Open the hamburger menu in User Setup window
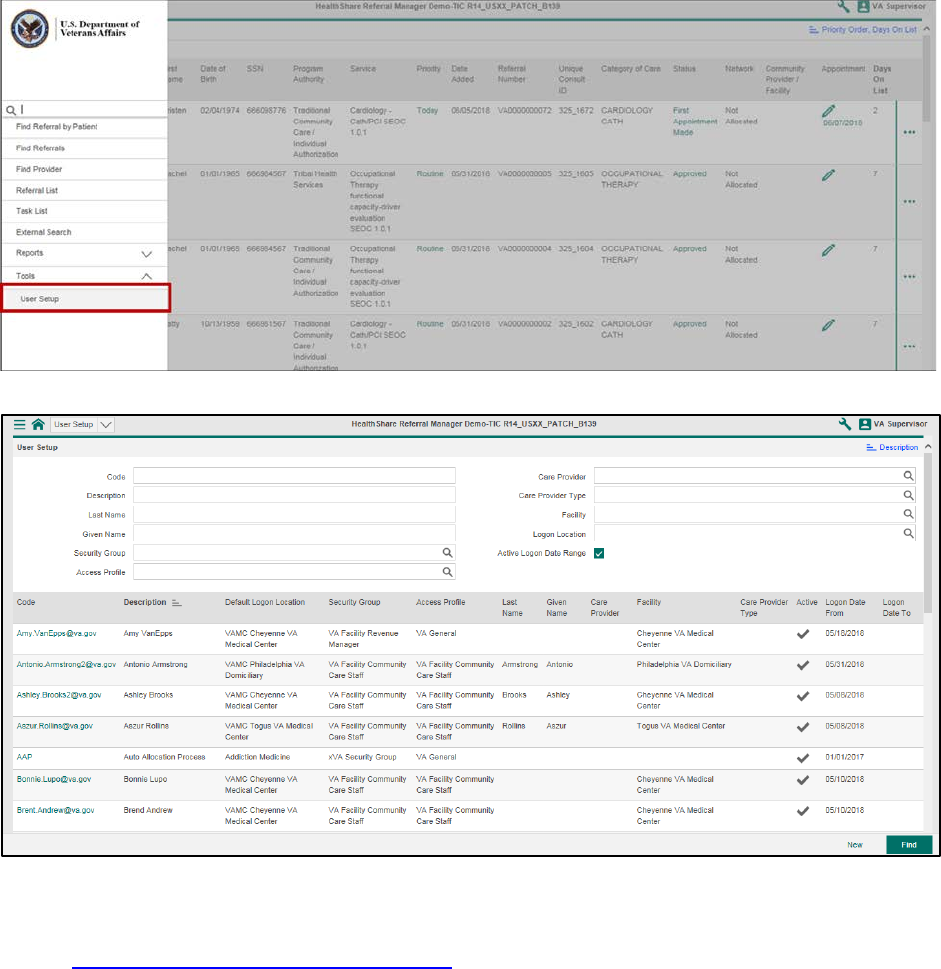 tap(20, 425)
